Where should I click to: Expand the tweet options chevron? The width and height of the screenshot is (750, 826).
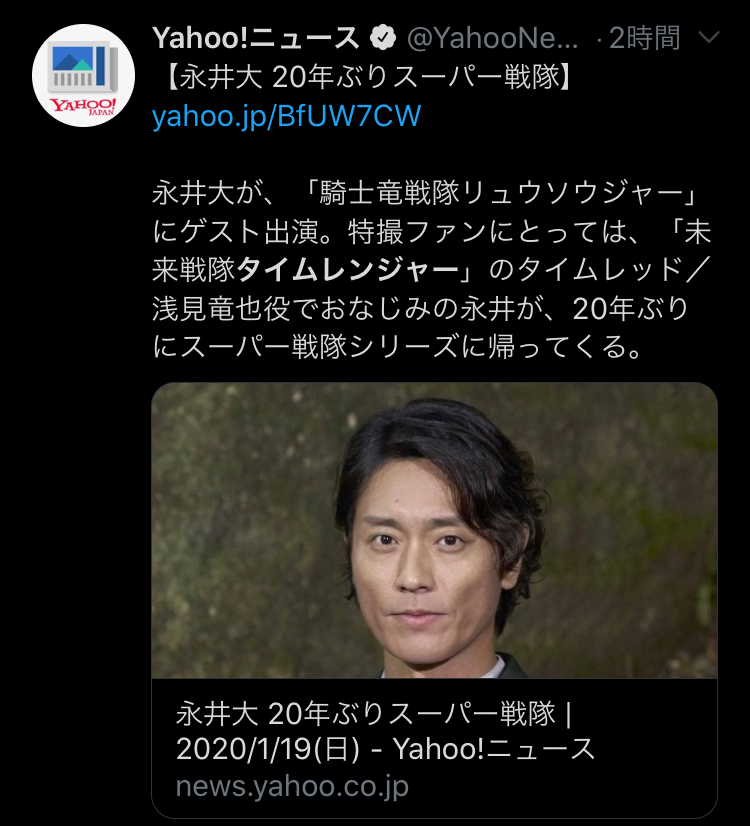point(708,37)
